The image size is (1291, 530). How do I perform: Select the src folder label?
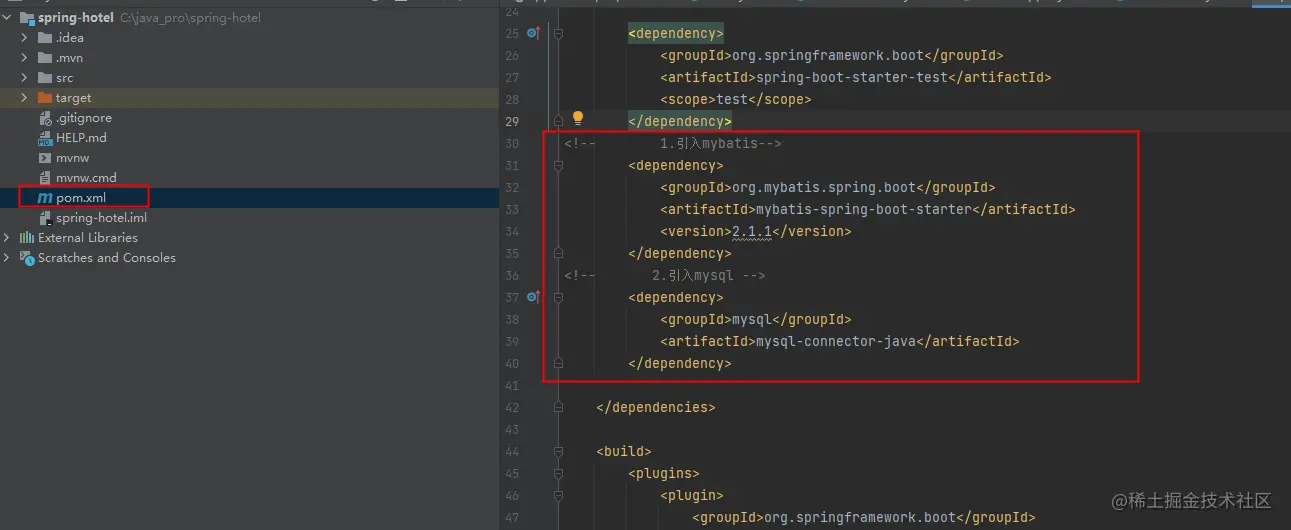[64, 78]
